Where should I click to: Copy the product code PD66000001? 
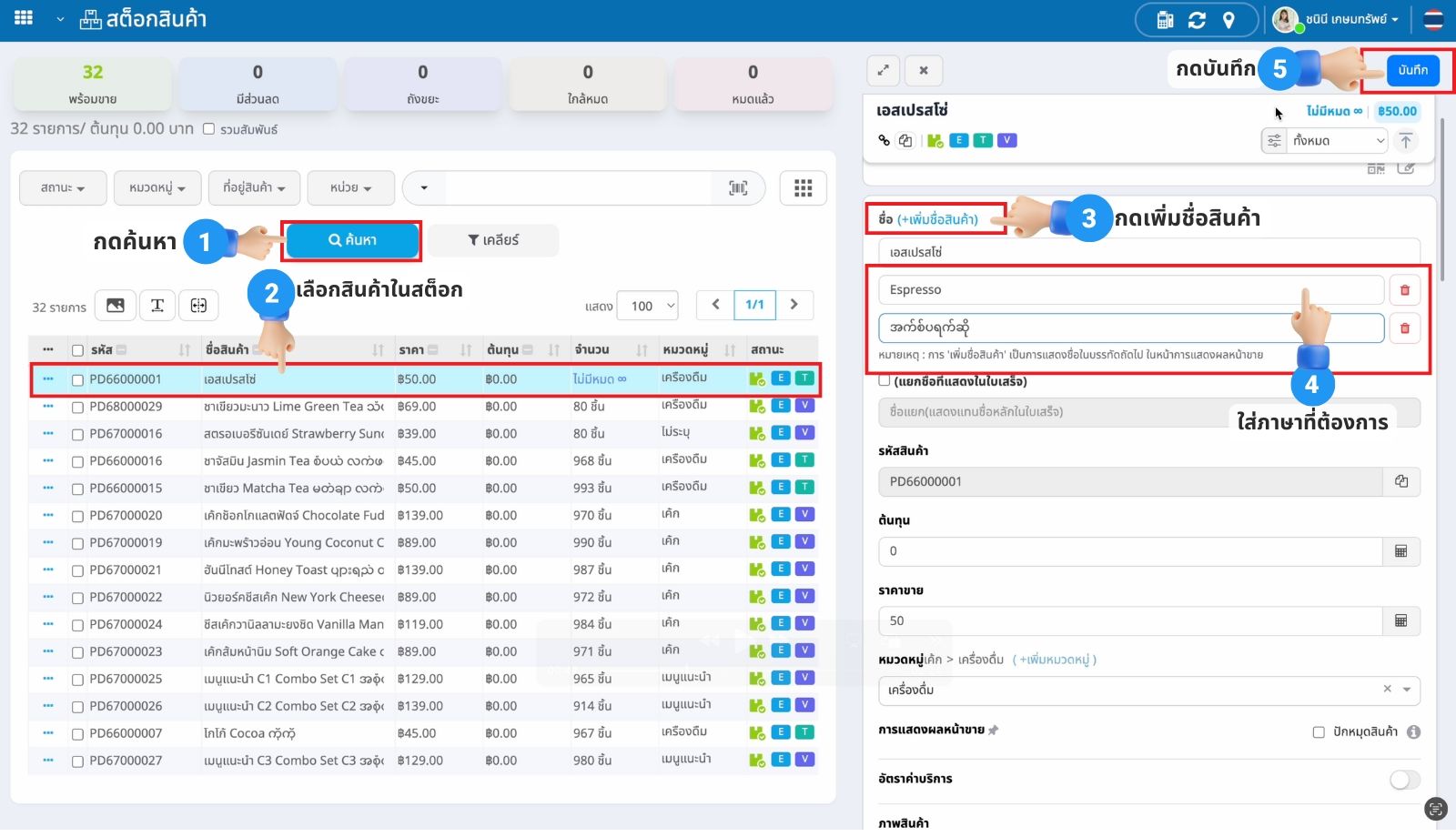pyautogui.click(x=1401, y=482)
